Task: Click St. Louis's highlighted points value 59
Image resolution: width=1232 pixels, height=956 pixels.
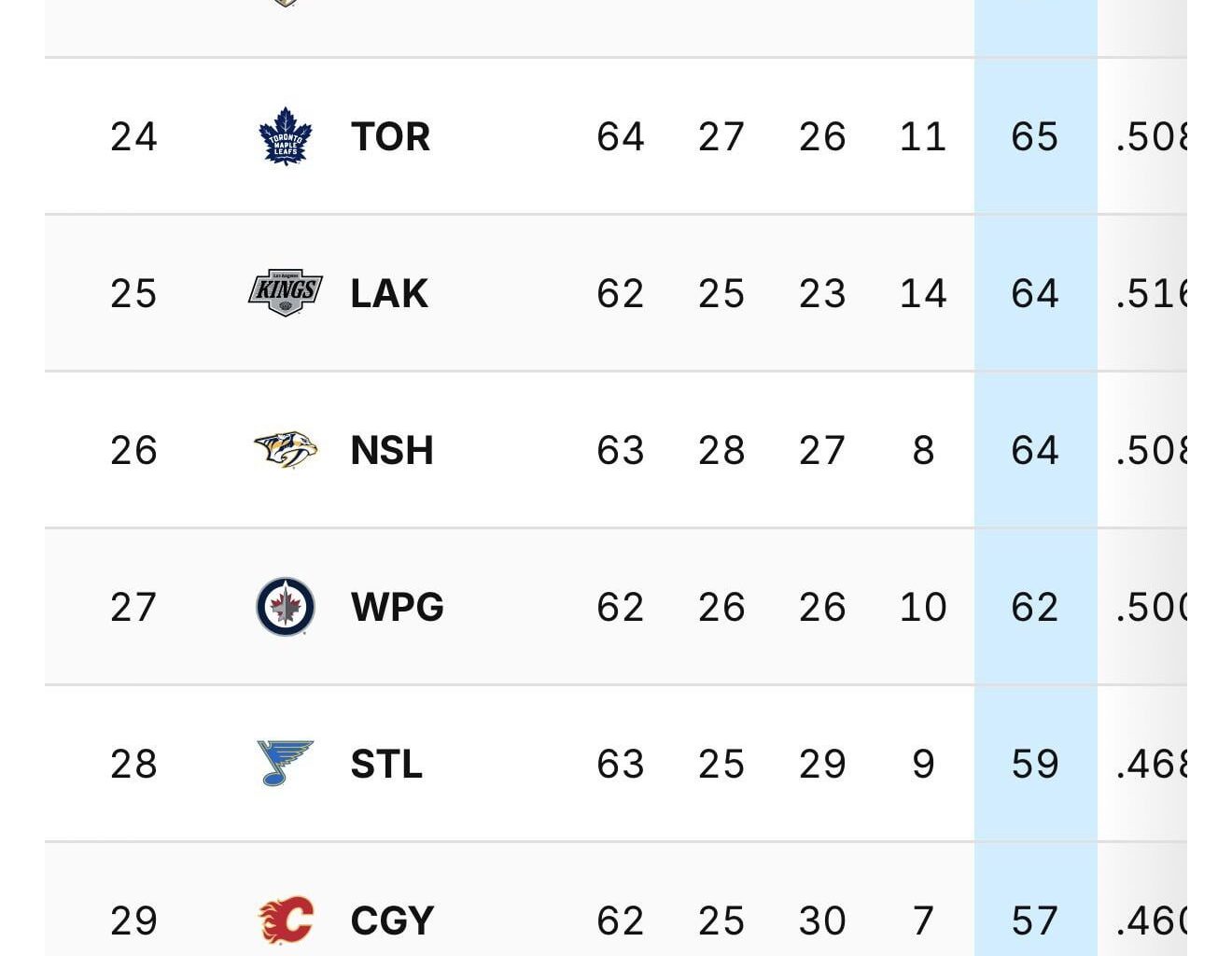Action: (1034, 764)
